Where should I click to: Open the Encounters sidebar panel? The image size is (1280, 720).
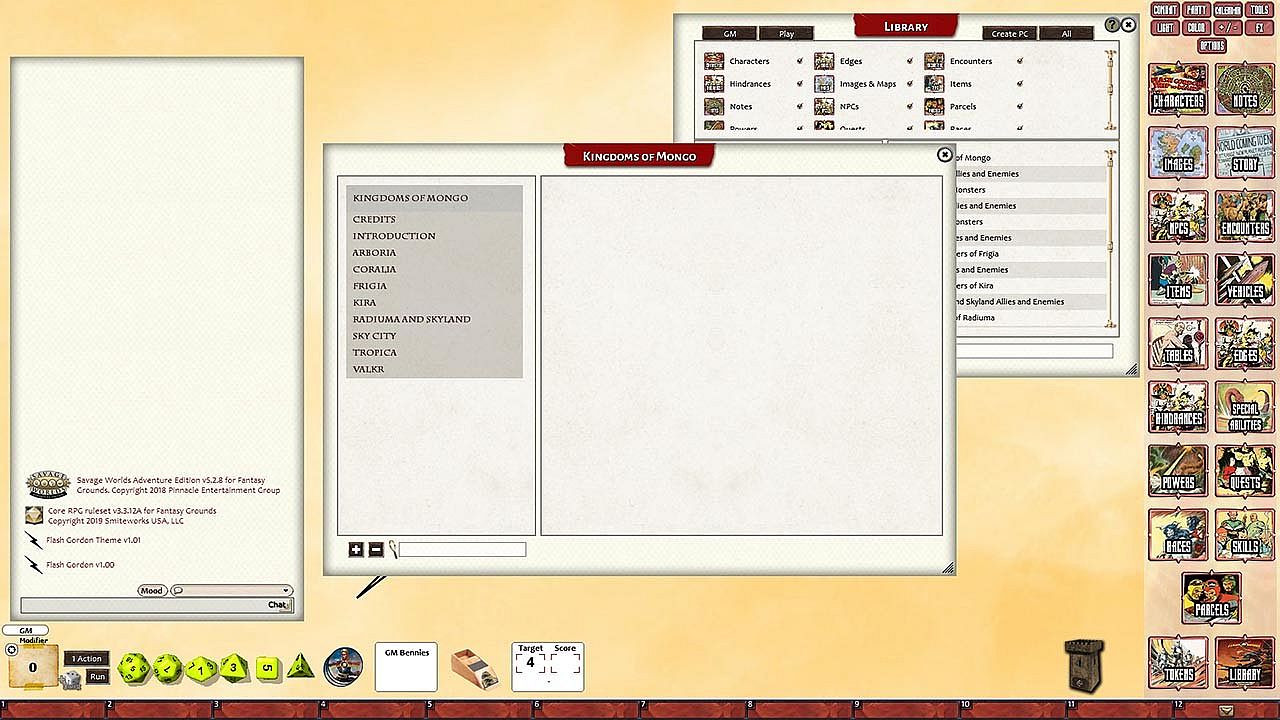click(x=1245, y=217)
